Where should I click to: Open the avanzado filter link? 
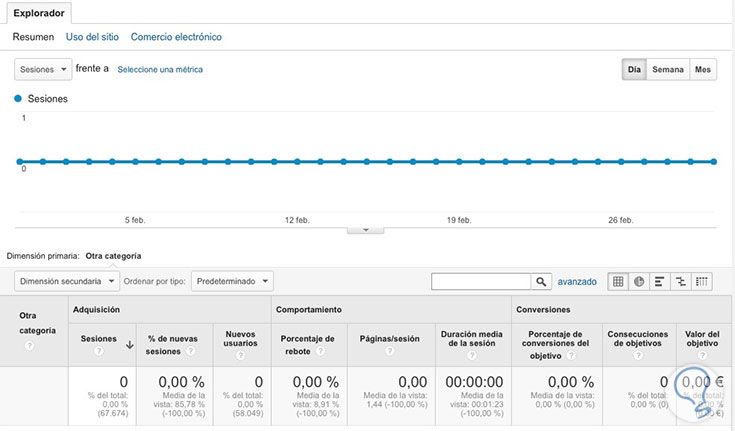(x=577, y=282)
